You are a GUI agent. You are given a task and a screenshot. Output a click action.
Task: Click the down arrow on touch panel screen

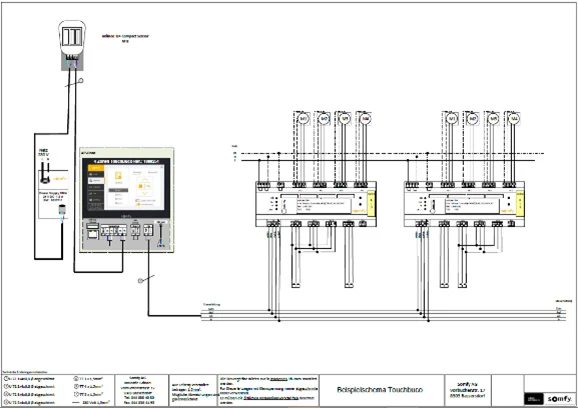click(144, 193)
